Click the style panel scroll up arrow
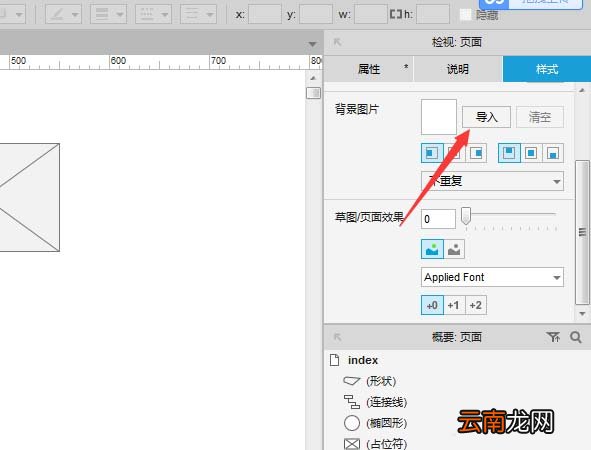Screen dimensions: 591x450 click(582, 90)
